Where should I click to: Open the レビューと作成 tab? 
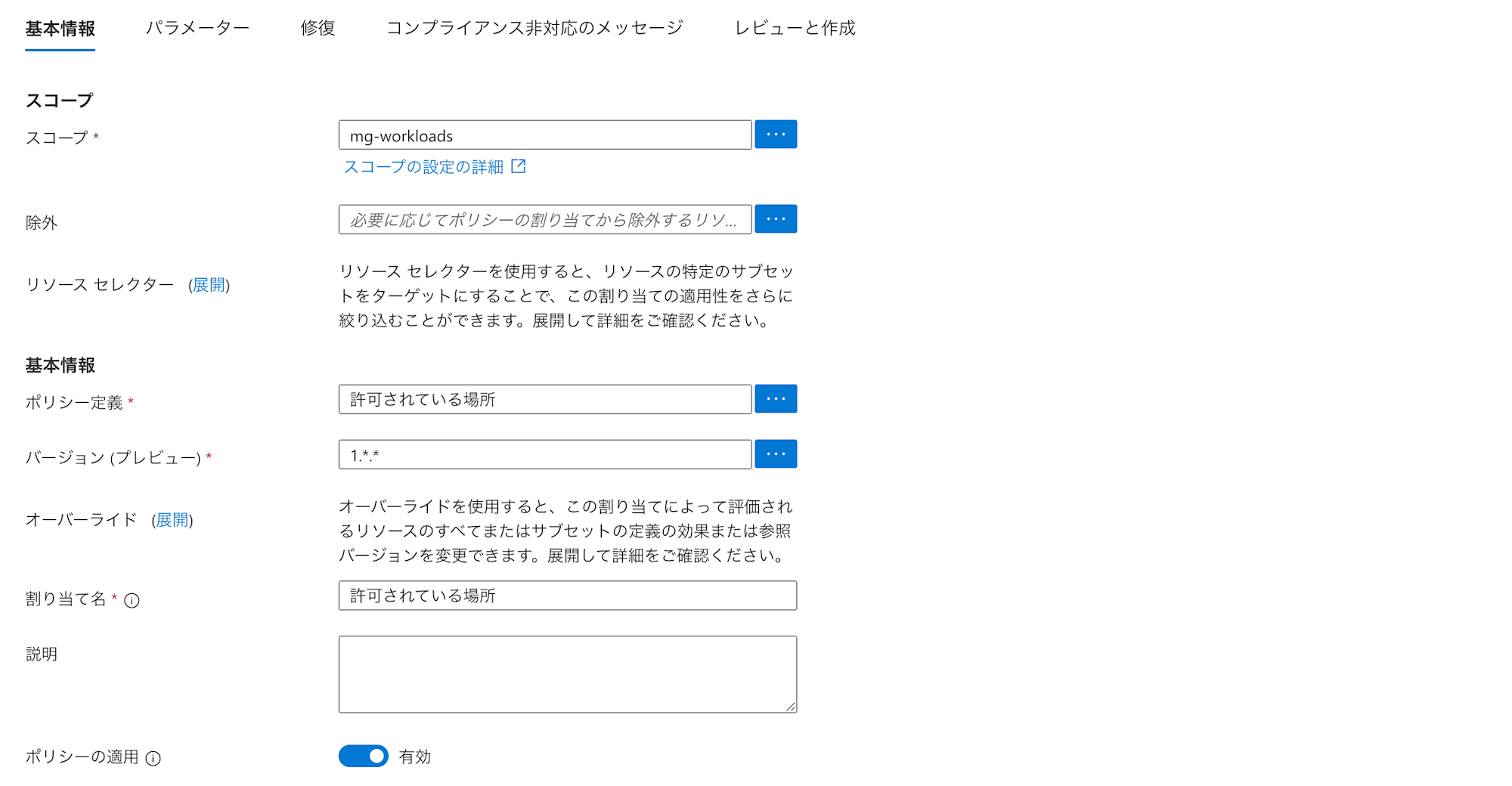795,29
